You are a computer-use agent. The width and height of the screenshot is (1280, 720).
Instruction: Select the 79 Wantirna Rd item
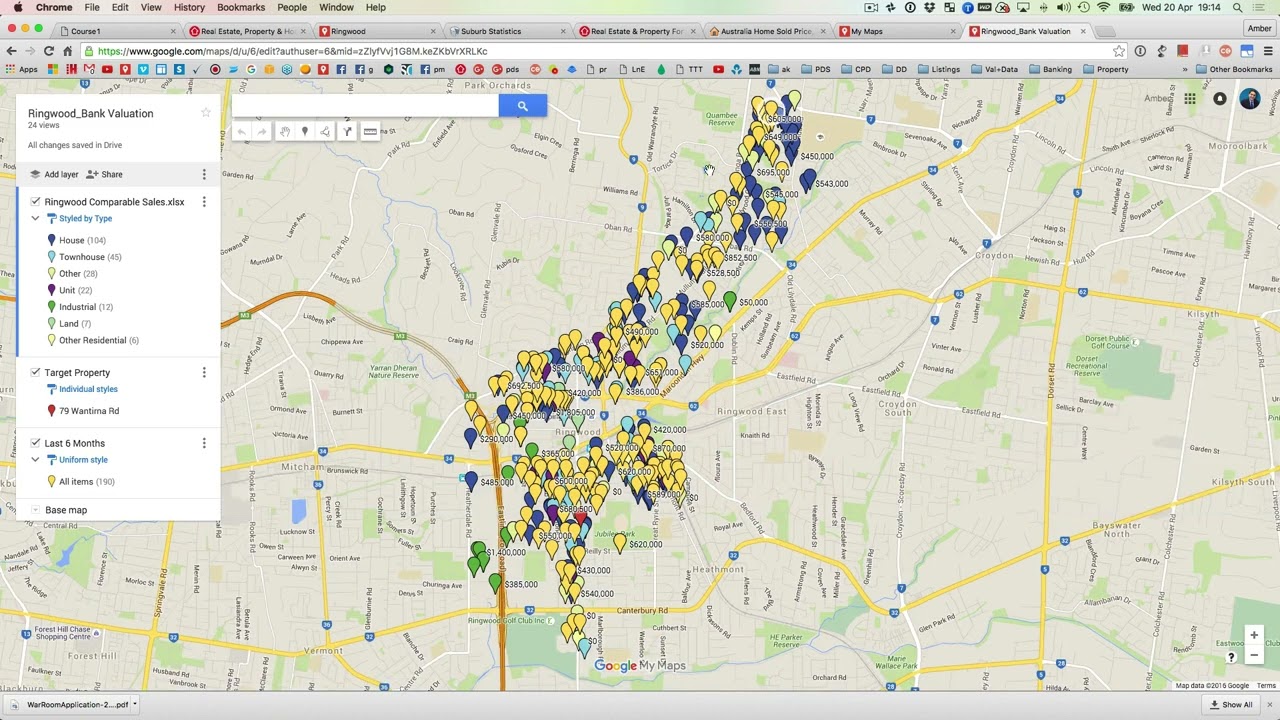pyautogui.click(x=84, y=411)
